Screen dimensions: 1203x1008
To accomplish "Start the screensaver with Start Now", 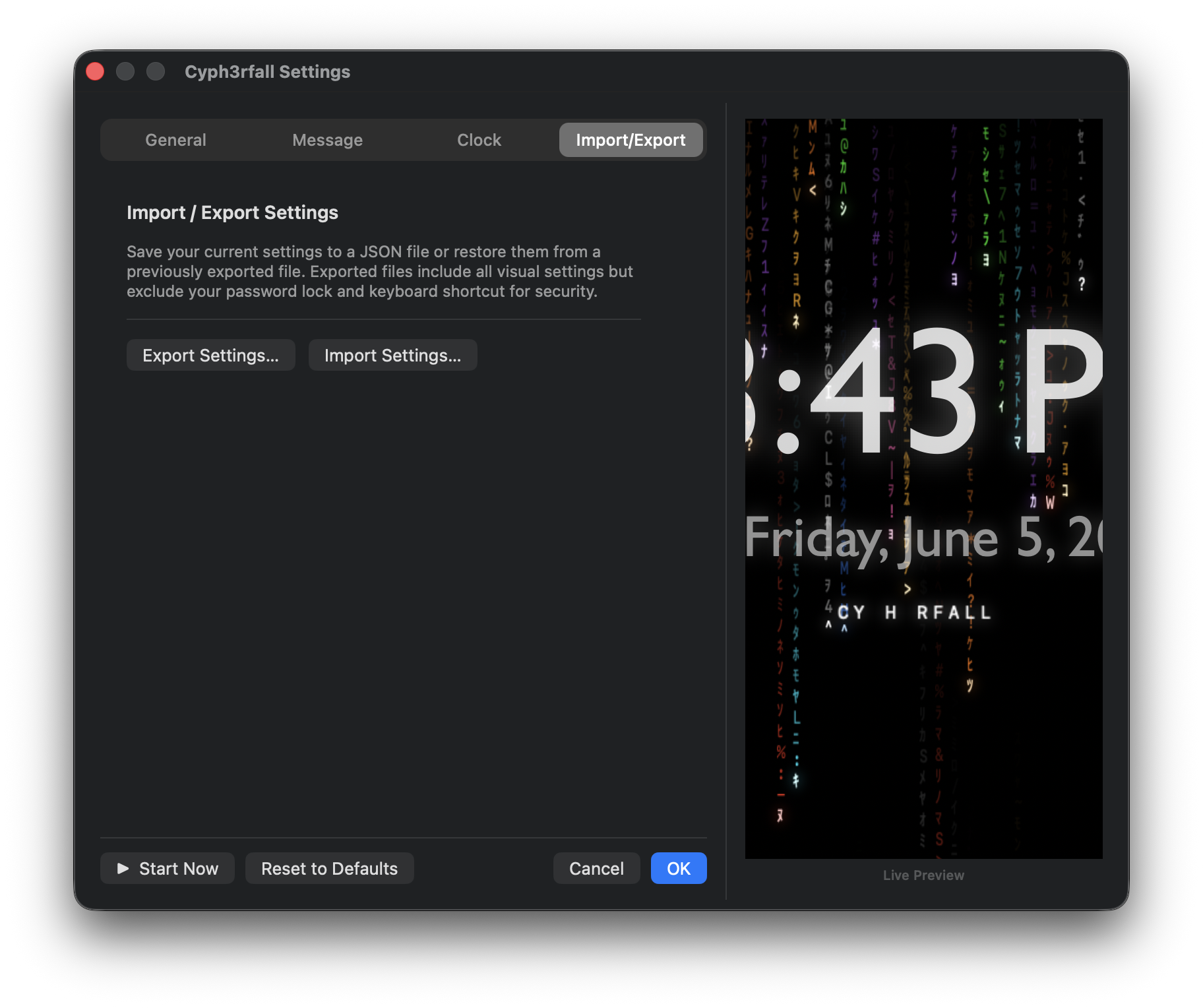I will point(168,868).
